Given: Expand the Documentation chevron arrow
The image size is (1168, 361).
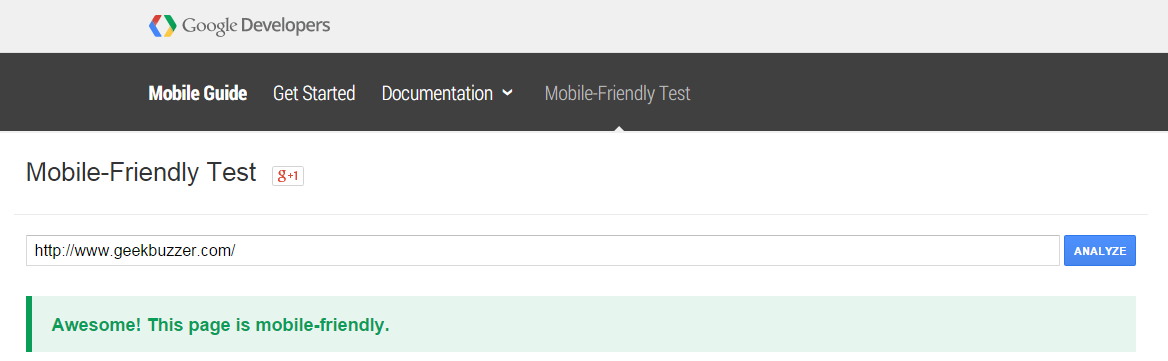Looking at the screenshot, I should [507, 93].
